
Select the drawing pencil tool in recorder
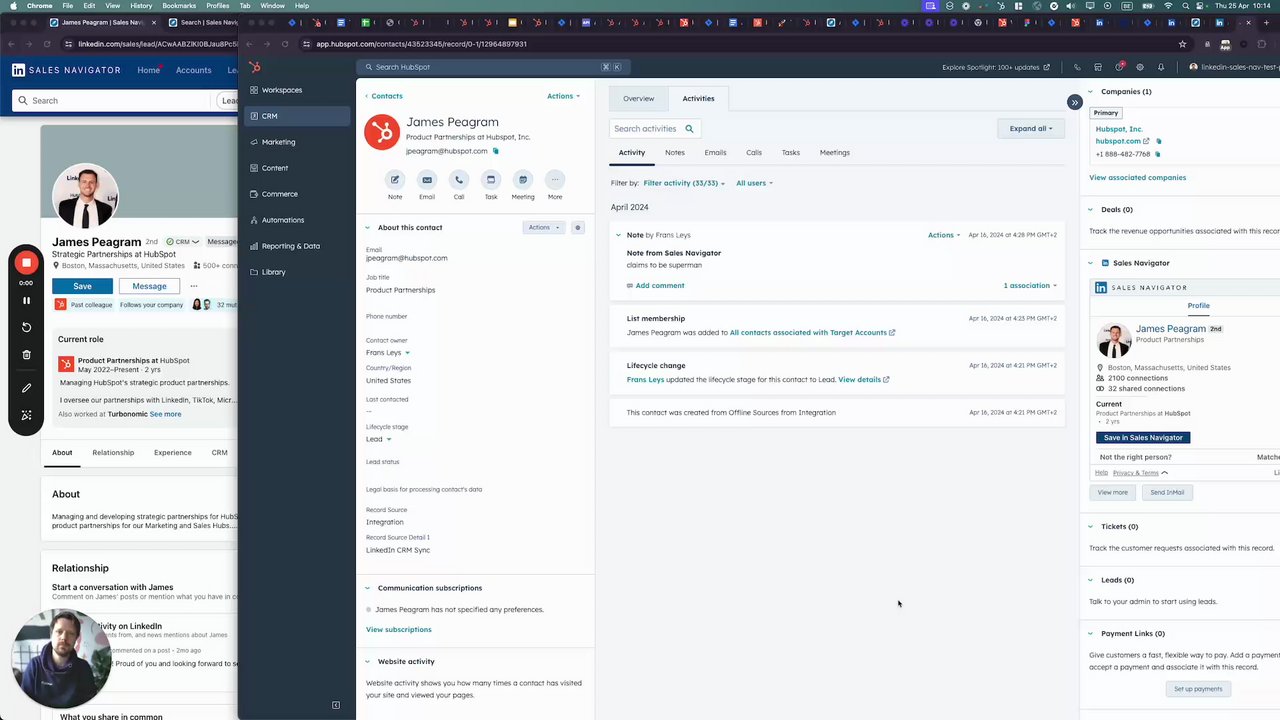pyautogui.click(x=27, y=388)
